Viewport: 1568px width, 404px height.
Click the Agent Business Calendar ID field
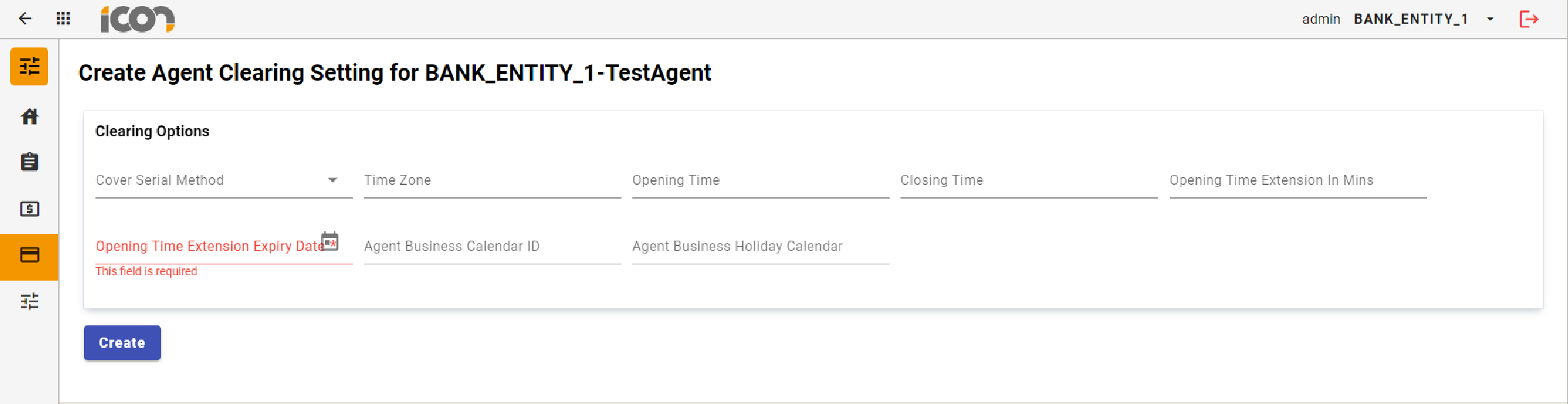(x=492, y=246)
